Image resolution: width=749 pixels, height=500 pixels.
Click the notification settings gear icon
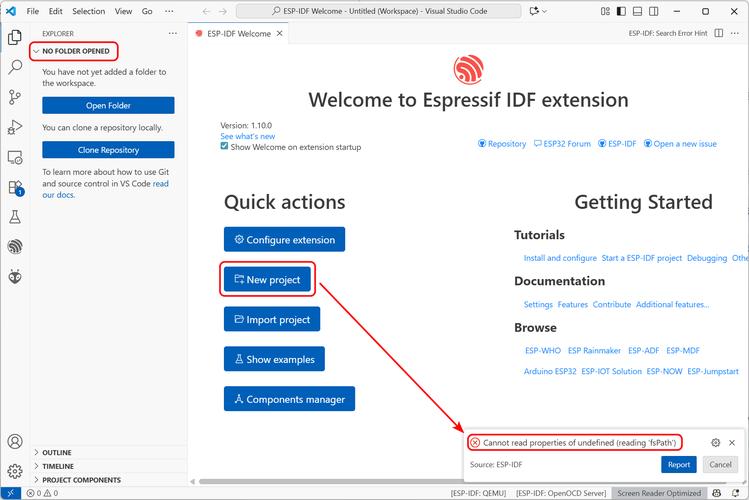coord(715,442)
